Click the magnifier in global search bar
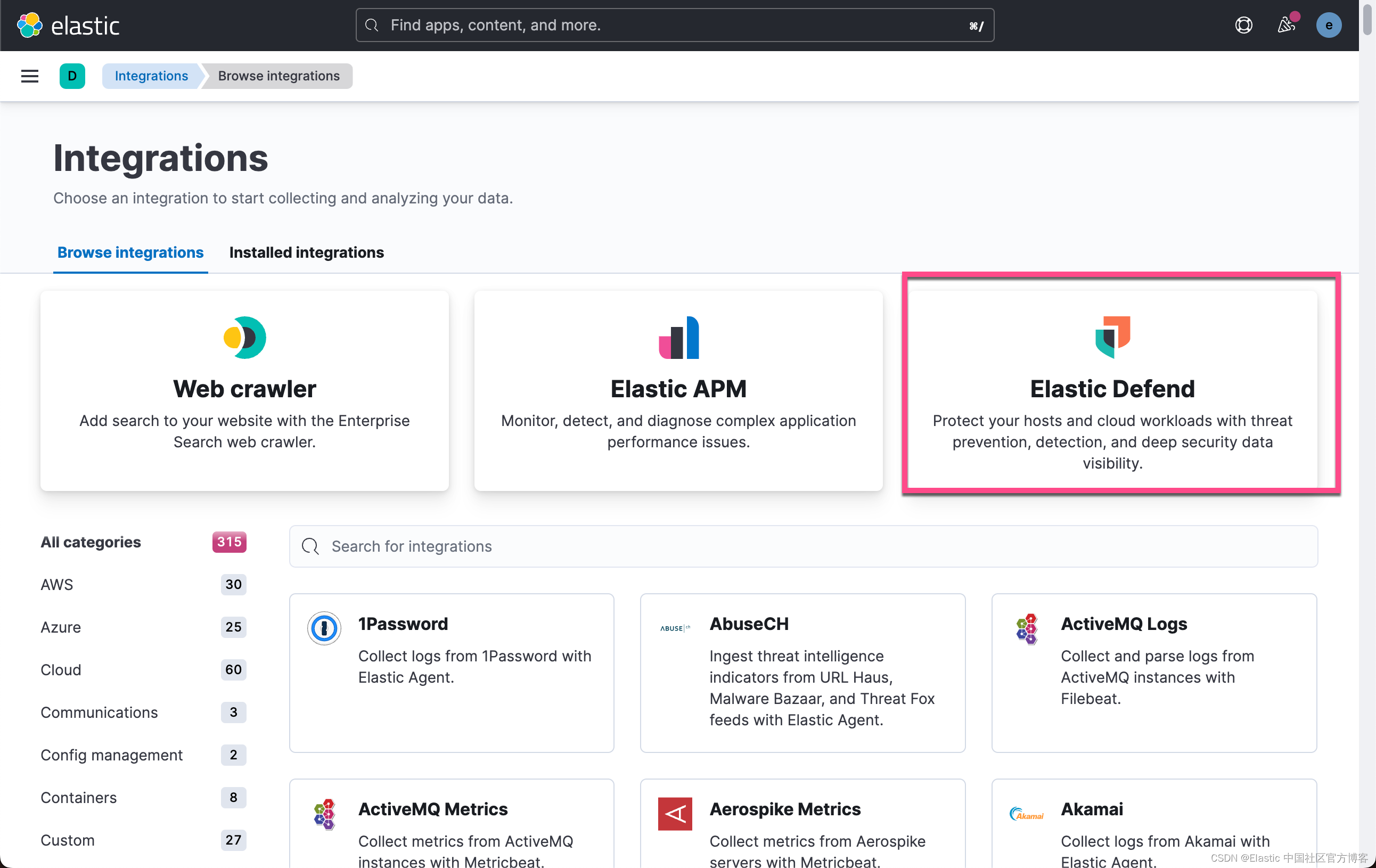Viewport: 1376px width, 868px height. click(x=372, y=25)
